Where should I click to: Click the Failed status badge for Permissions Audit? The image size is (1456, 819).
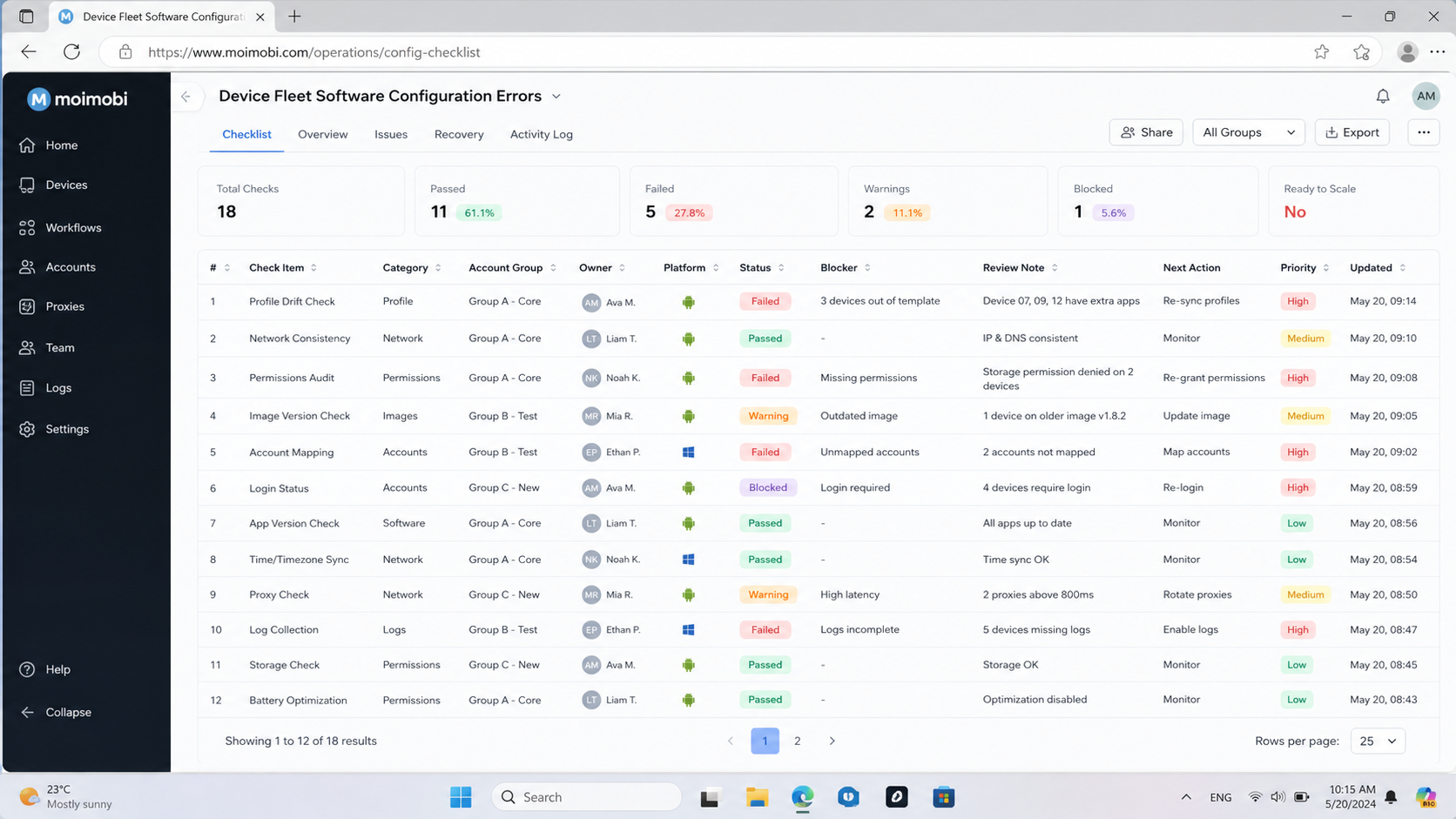point(765,378)
